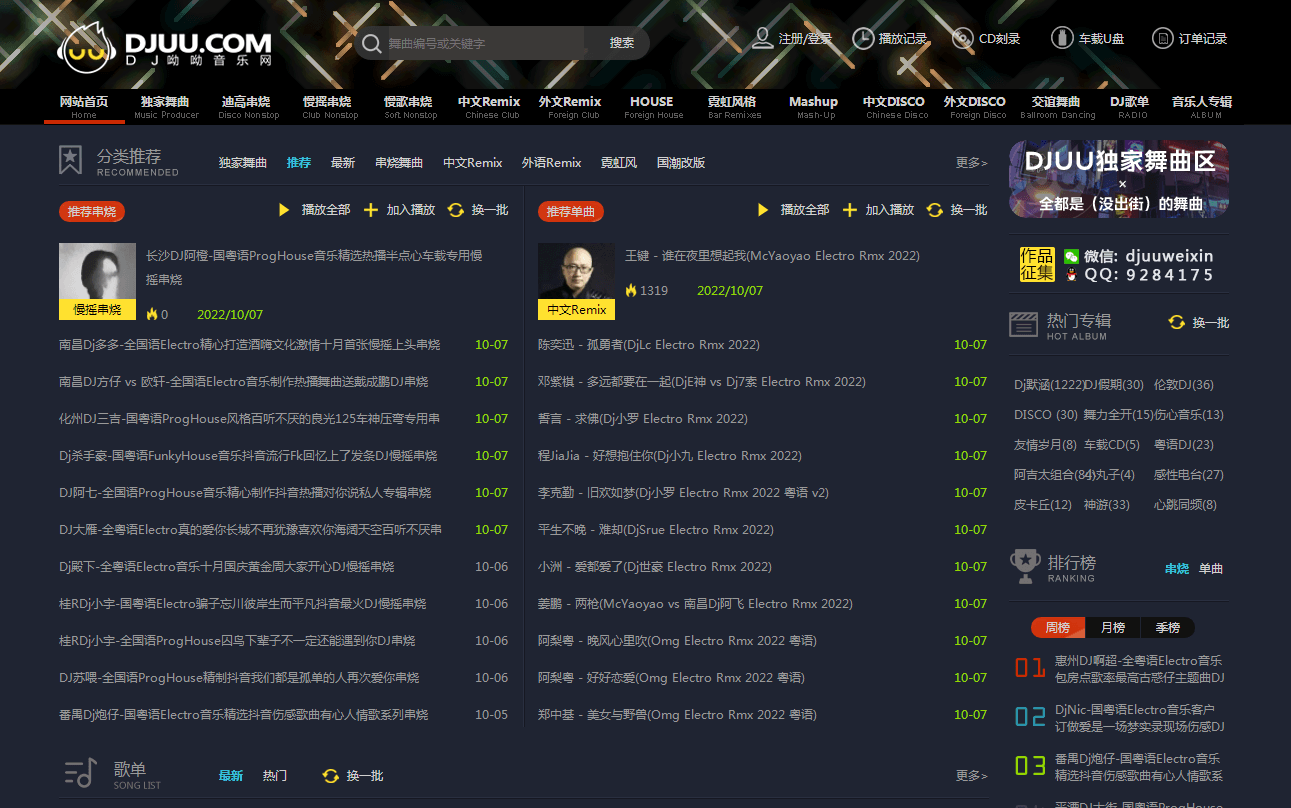Viewport: 1291px width, 808px height.
Task: Open 播放记录 clock icon
Action: [x=863, y=38]
